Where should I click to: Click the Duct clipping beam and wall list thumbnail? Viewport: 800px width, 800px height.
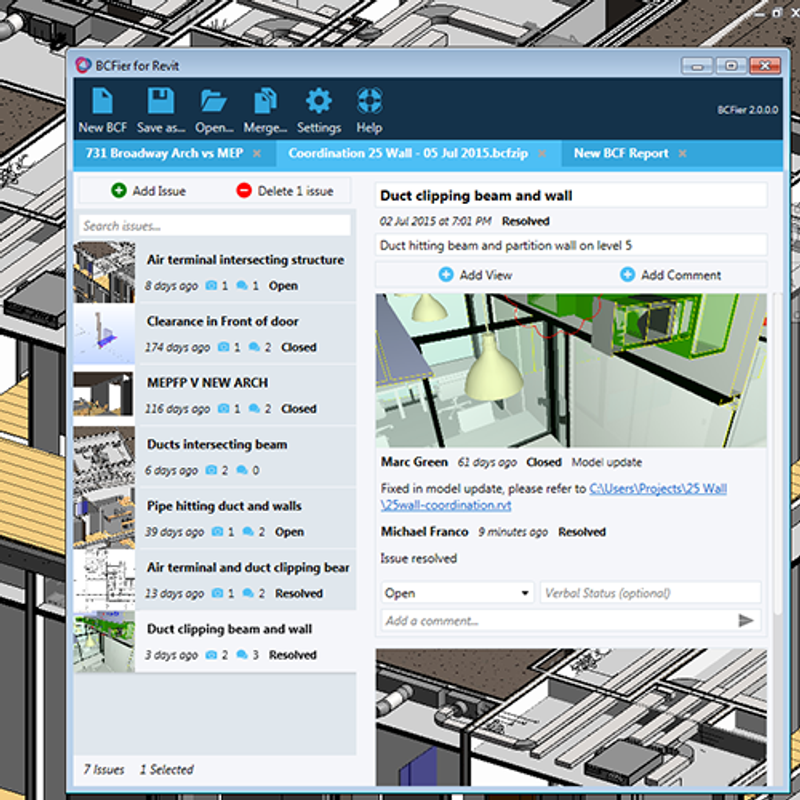pos(104,641)
